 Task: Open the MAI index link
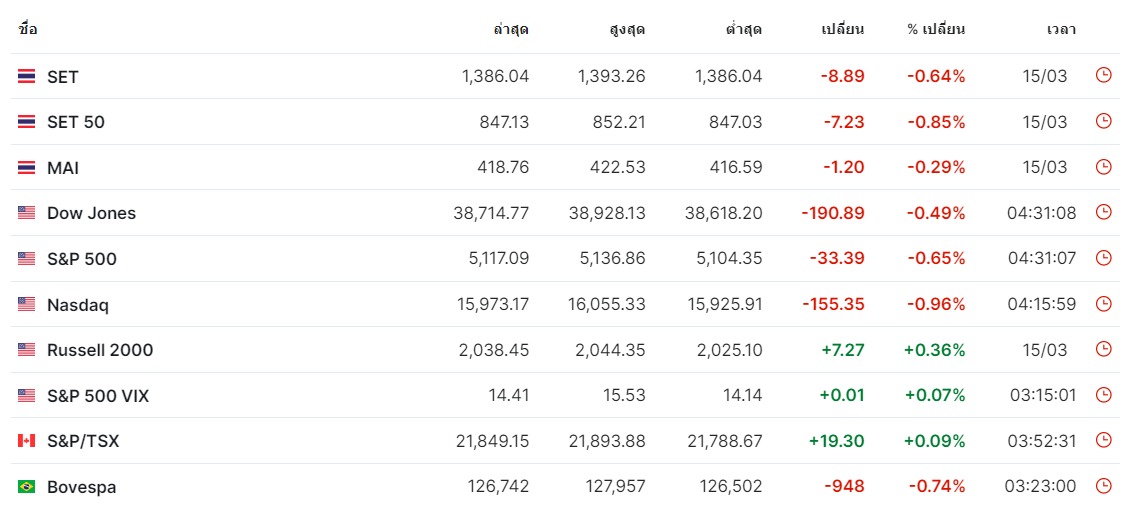63,168
